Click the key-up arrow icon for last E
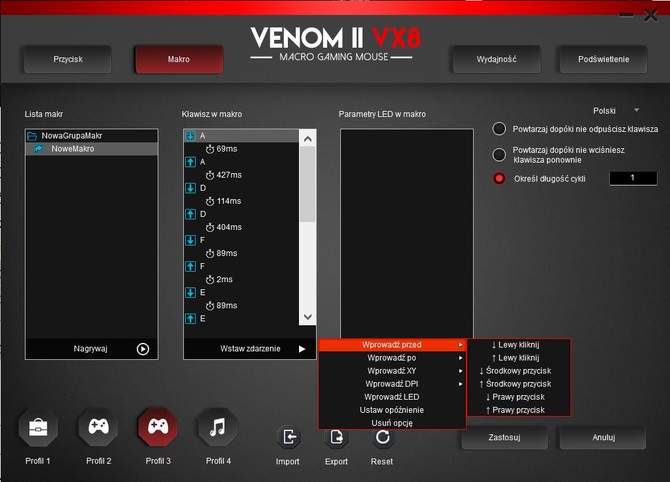This screenshot has width=670, height=482. click(x=191, y=318)
